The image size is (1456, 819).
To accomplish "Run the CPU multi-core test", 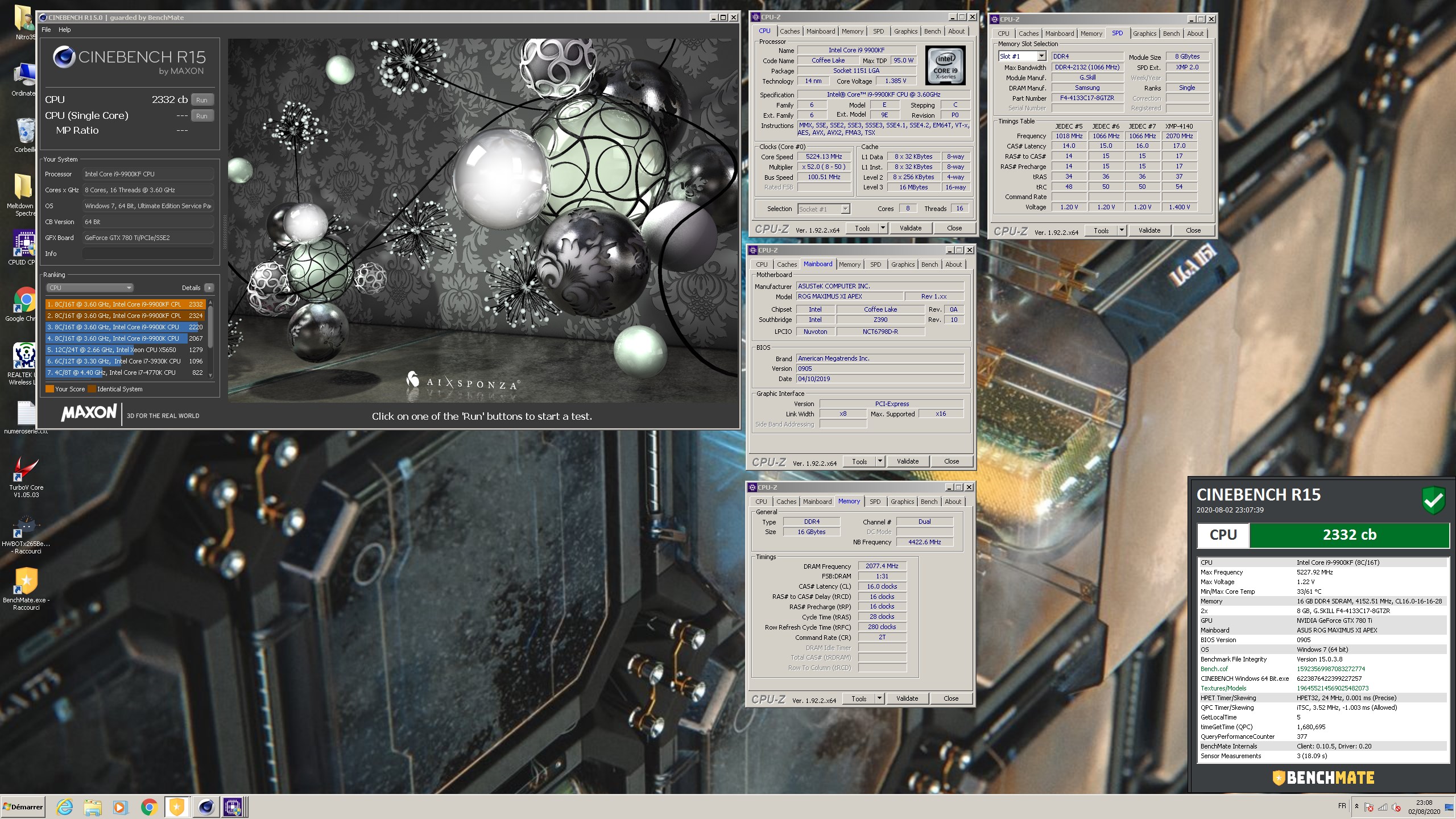I will 202,100.
